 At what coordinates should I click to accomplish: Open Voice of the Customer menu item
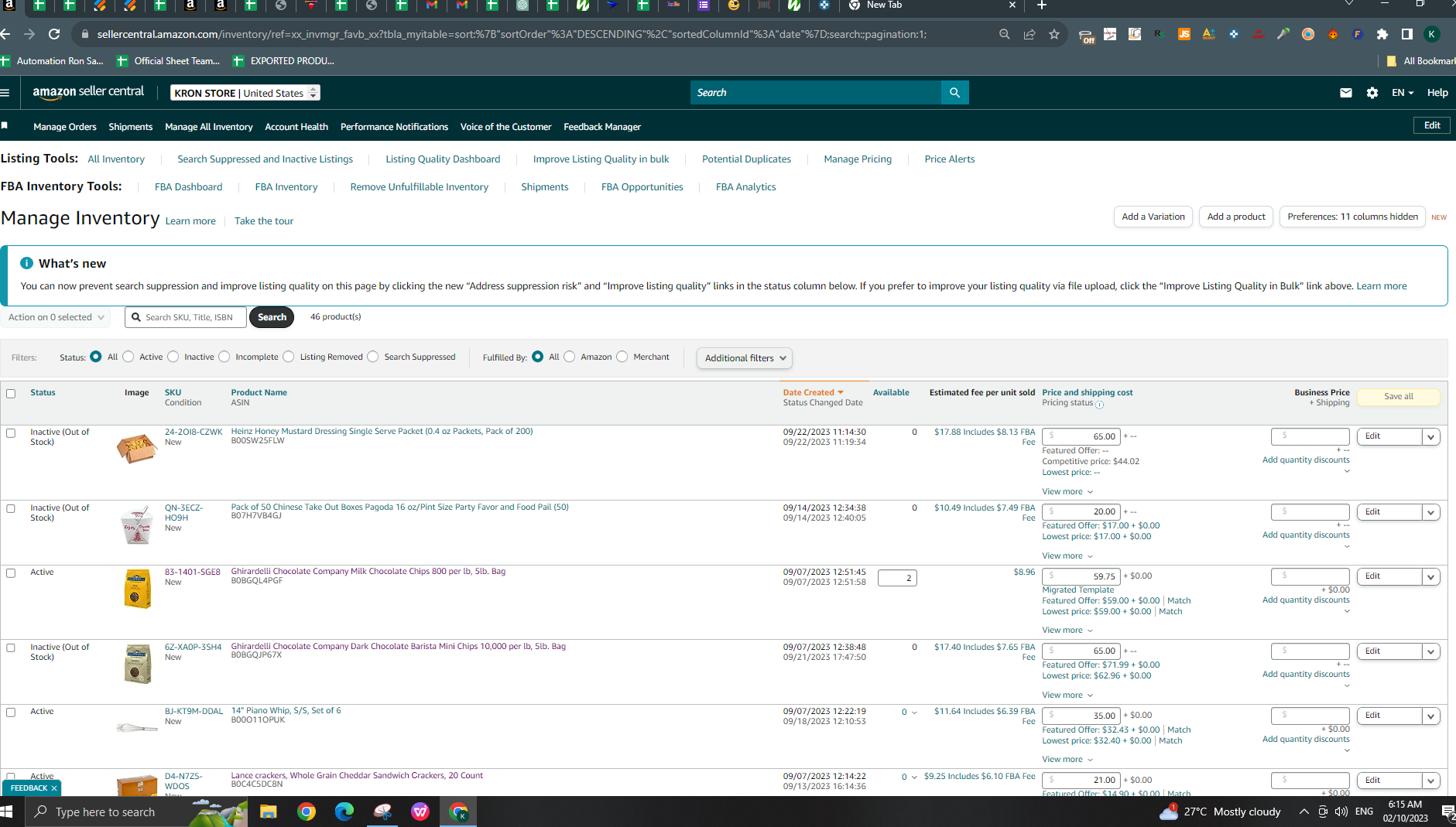pos(505,127)
